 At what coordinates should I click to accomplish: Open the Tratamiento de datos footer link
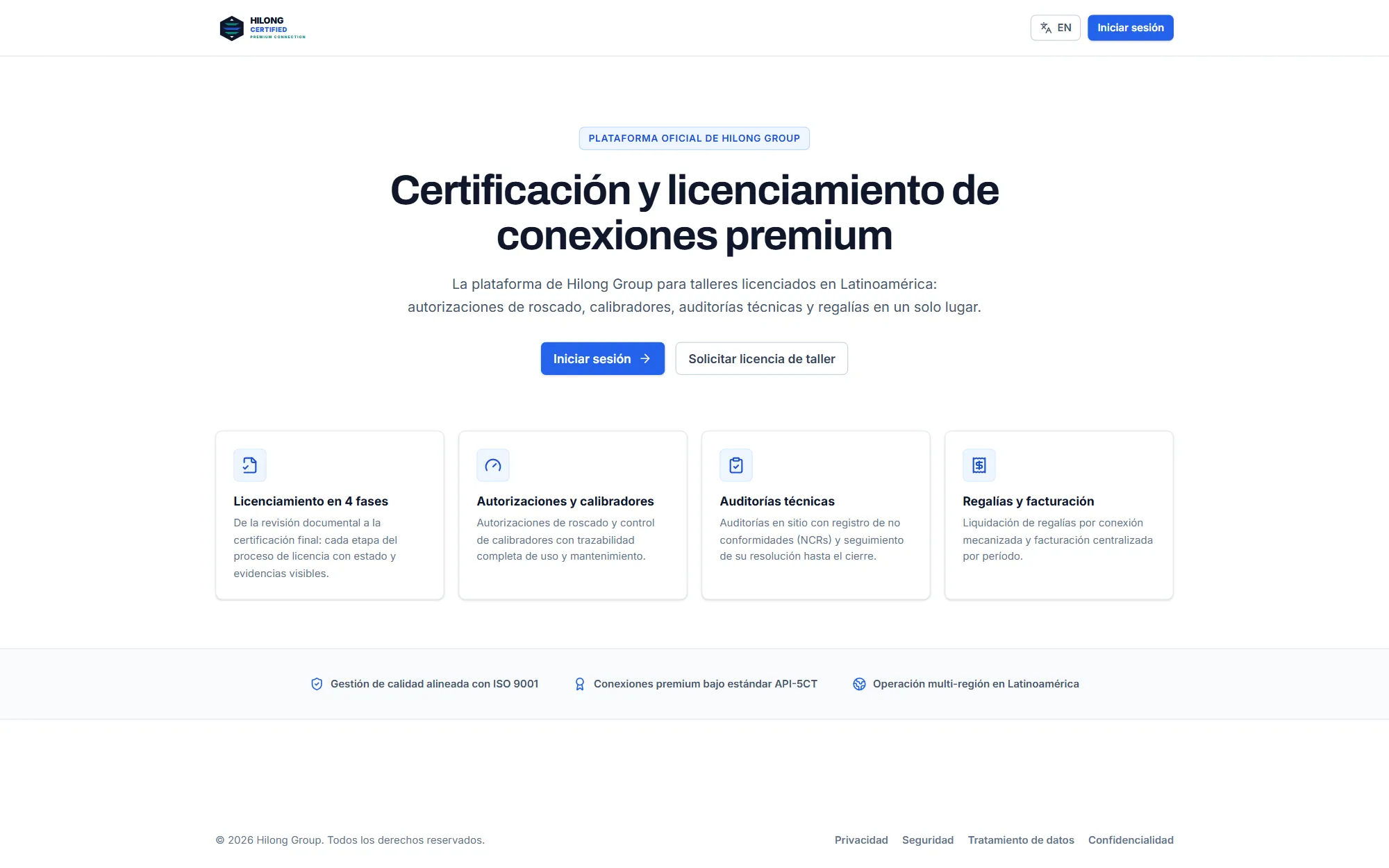(x=1021, y=840)
